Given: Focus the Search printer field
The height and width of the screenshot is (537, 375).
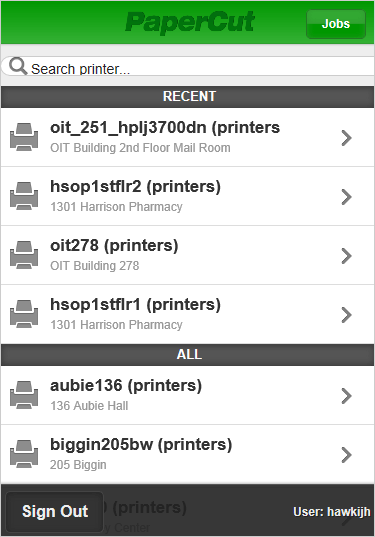Looking at the screenshot, I should click(x=188, y=66).
